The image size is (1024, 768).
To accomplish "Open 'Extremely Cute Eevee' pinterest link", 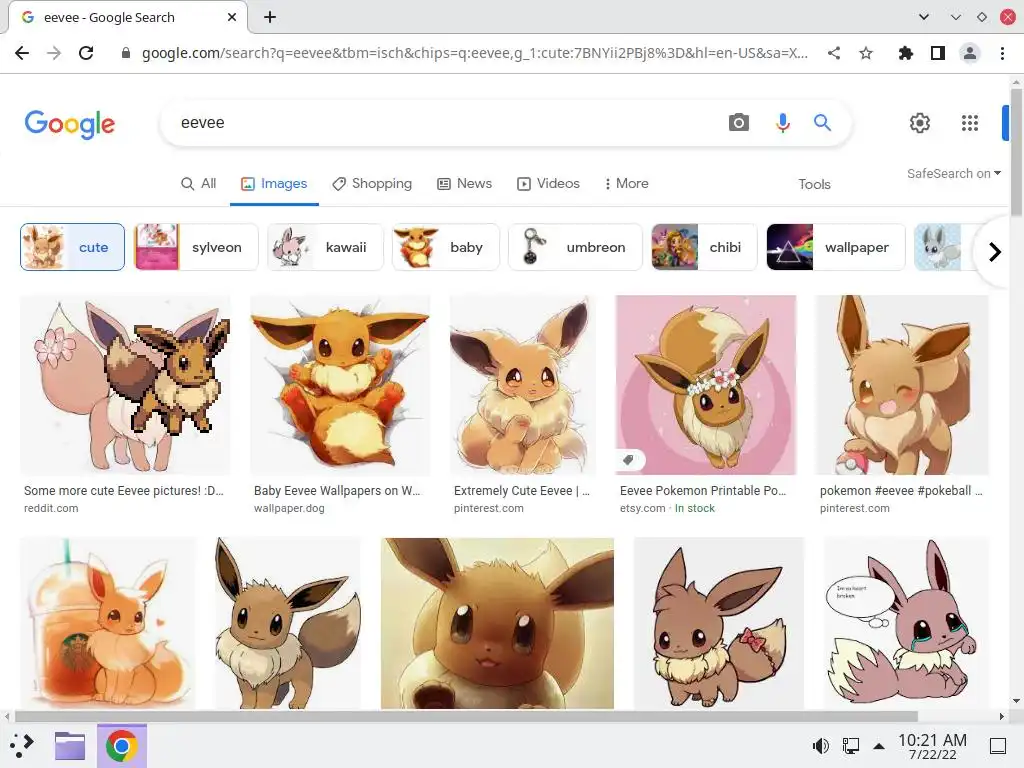I will [522, 490].
